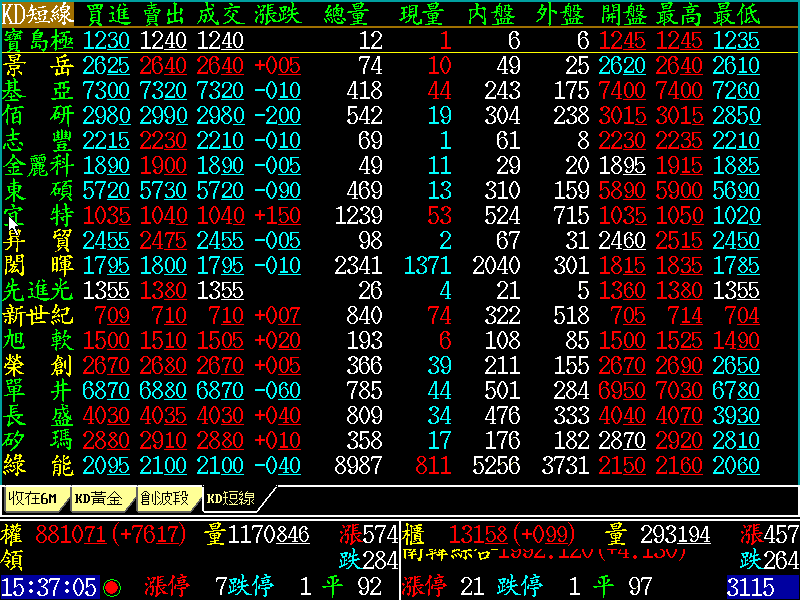800x600 pixels.
Task: Click the 總量 column header
Action: [354, 14]
